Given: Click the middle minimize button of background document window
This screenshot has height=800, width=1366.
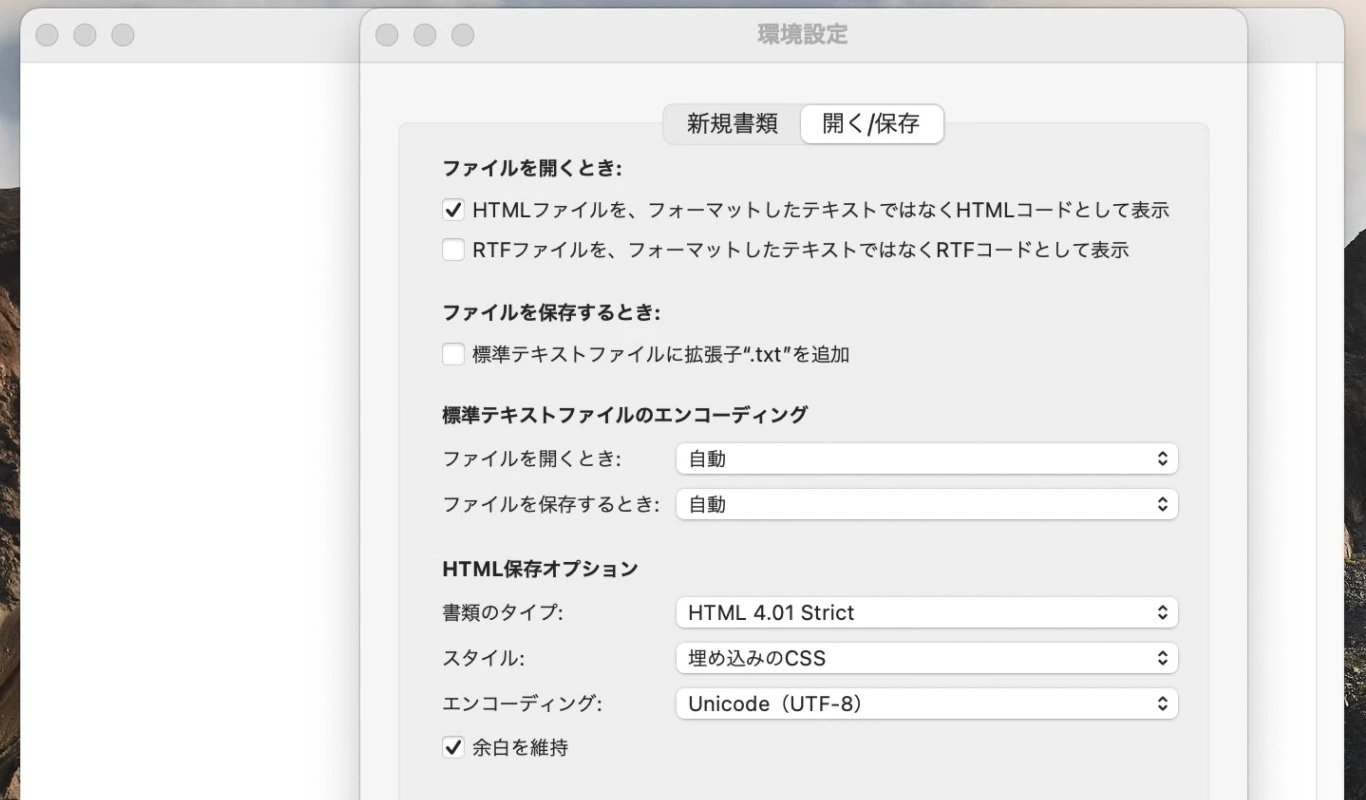Looking at the screenshot, I should click(85, 35).
